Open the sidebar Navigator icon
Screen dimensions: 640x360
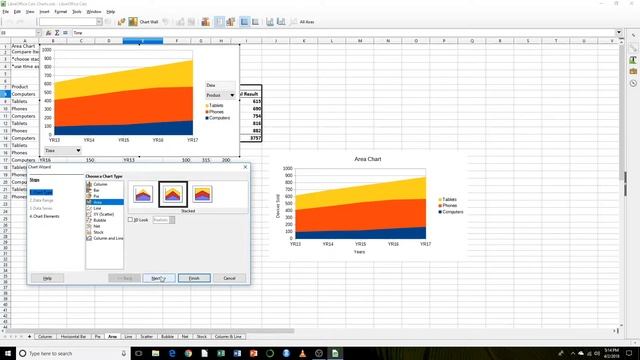coord(633,83)
